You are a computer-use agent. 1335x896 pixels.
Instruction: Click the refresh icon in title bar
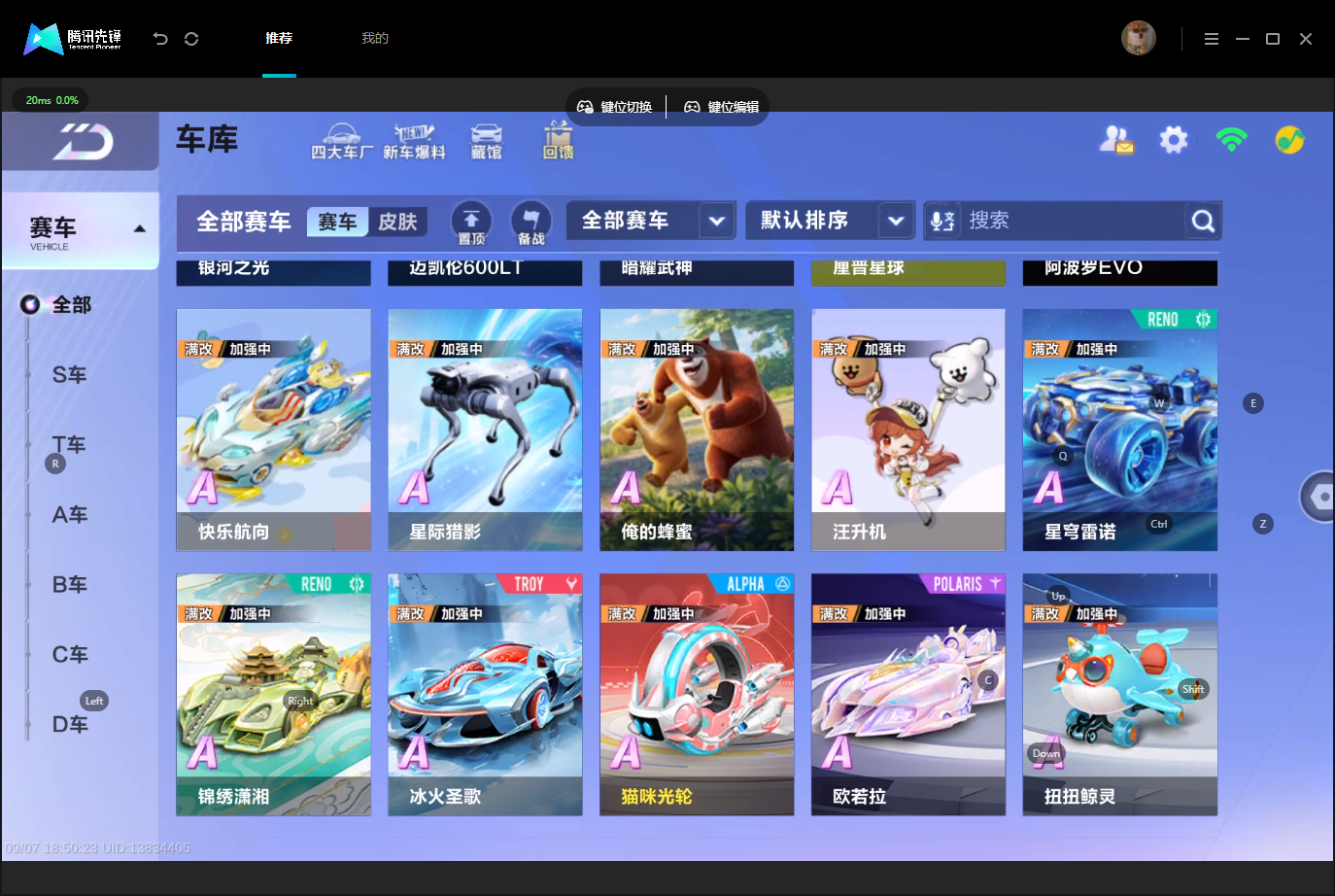coord(191,39)
